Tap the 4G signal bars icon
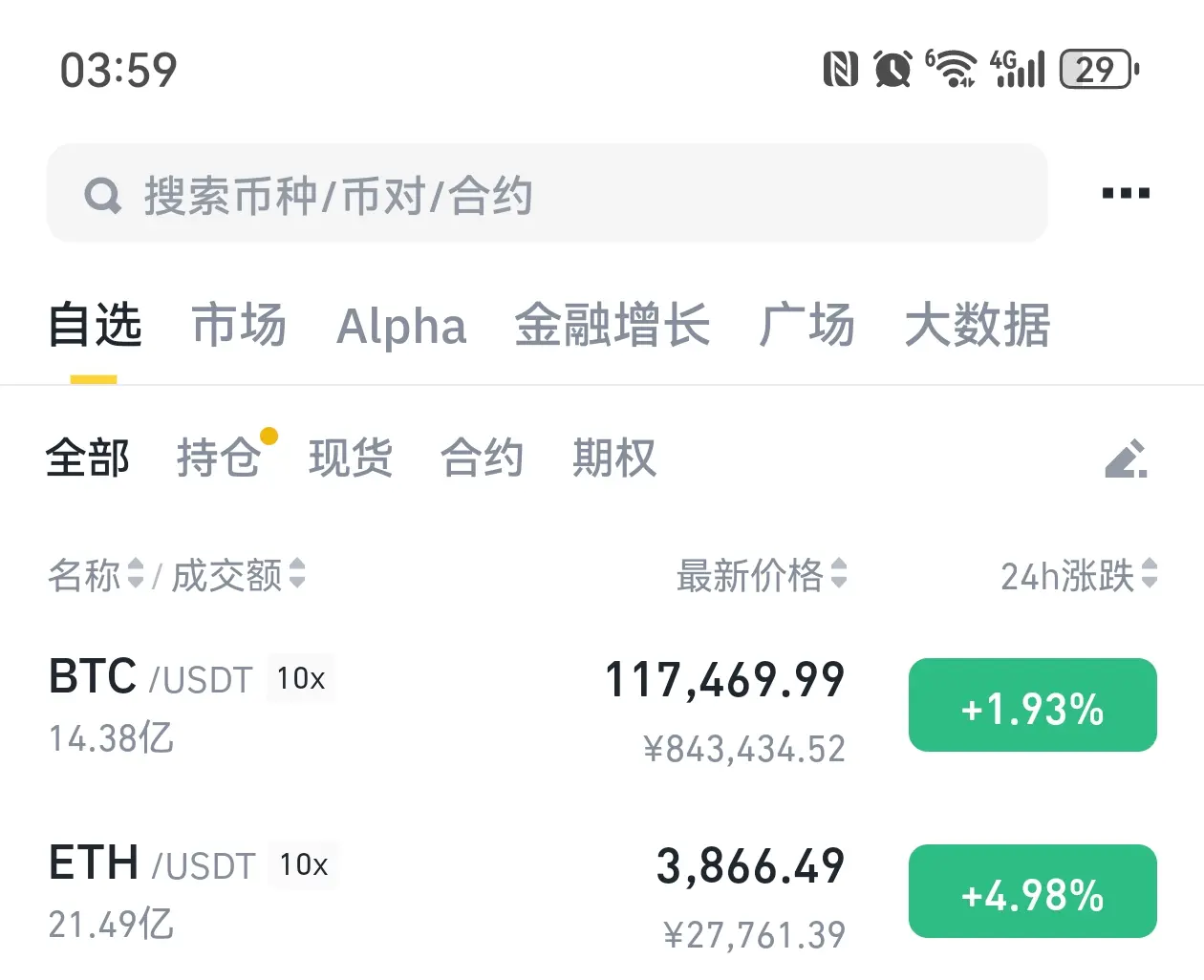The width and height of the screenshot is (1204, 980). click(x=1018, y=69)
